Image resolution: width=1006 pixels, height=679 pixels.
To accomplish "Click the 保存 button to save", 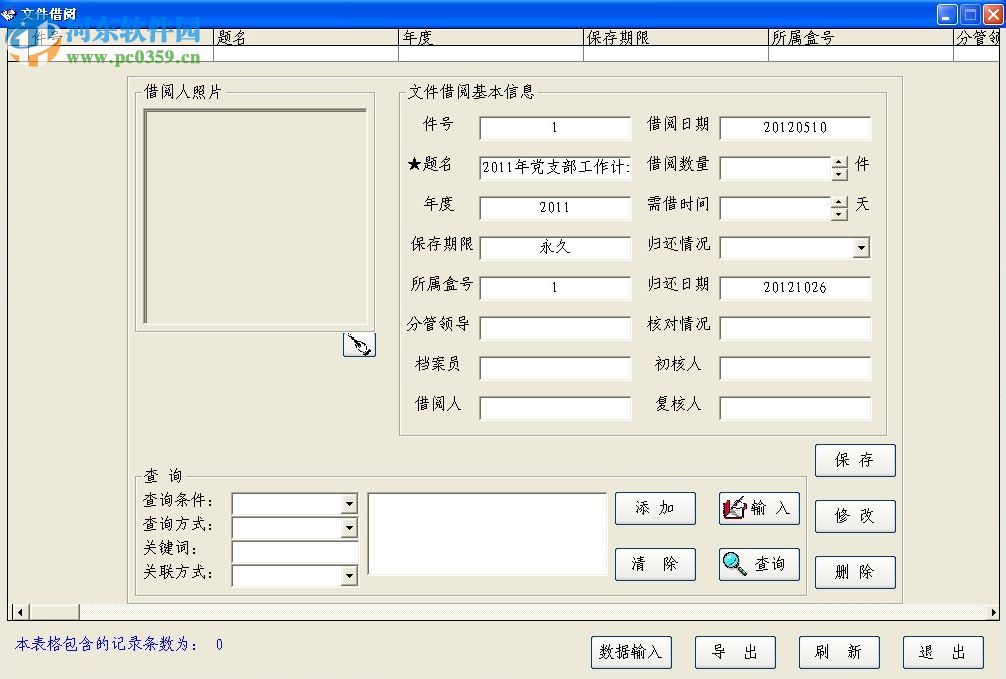I will (855, 460).
